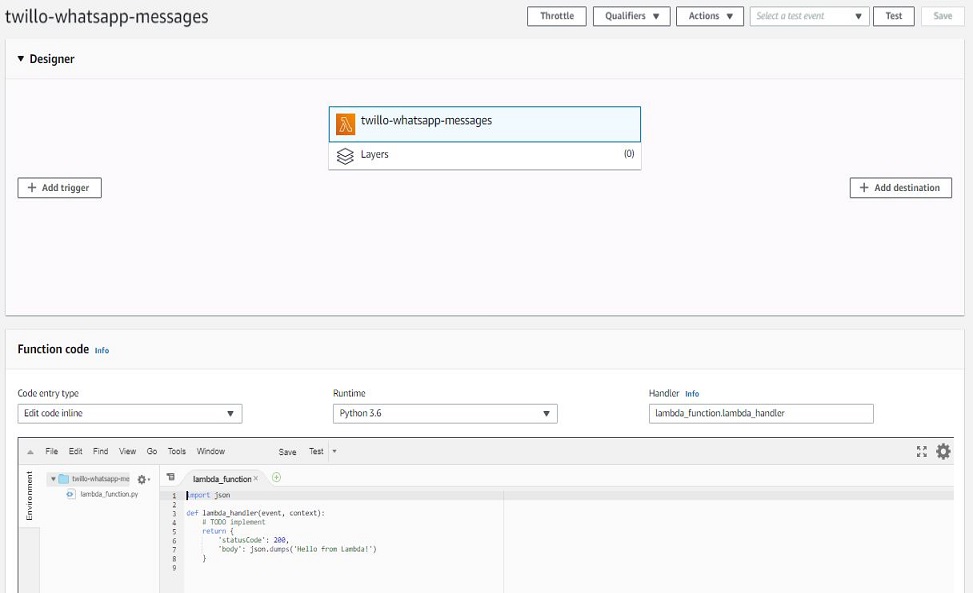
Task: Select the Layers row in Designer
Action: [x=485, y=156]
